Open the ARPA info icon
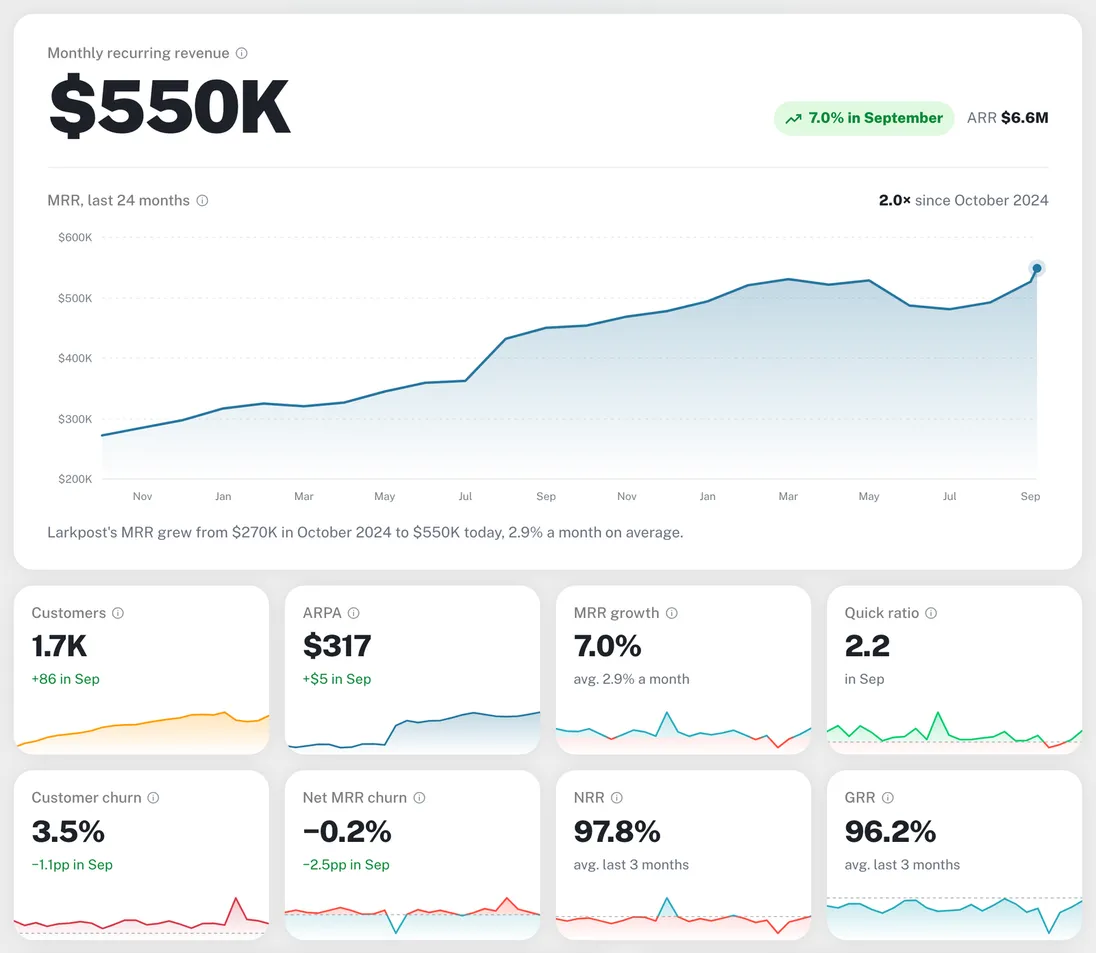Screen dimensions: 1096x953 [x=354, y=613]
